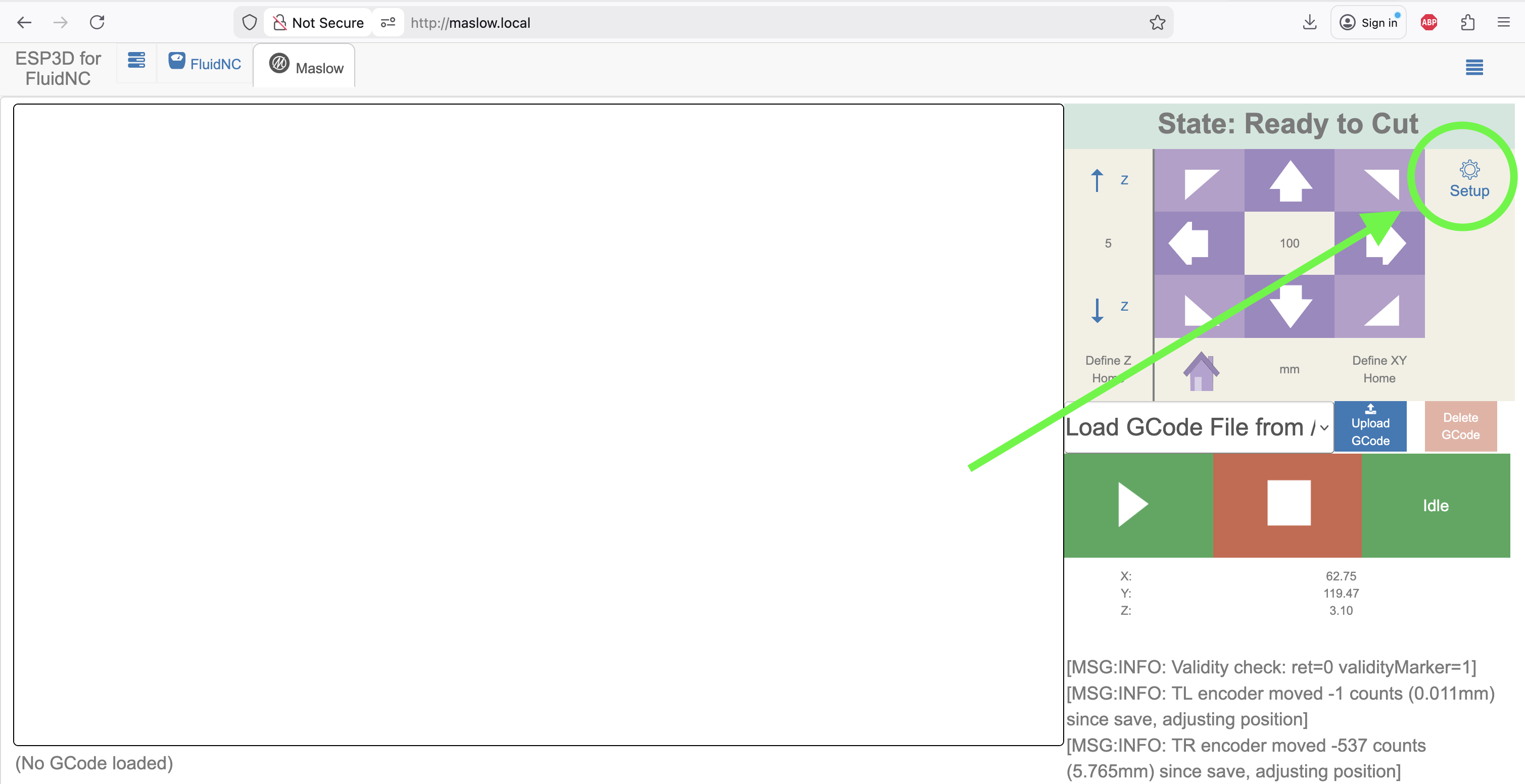Viewport: 1525px width, 784px height.
Task: Open ESP3D dashboard list icon tab
Action: click(136, 61)
